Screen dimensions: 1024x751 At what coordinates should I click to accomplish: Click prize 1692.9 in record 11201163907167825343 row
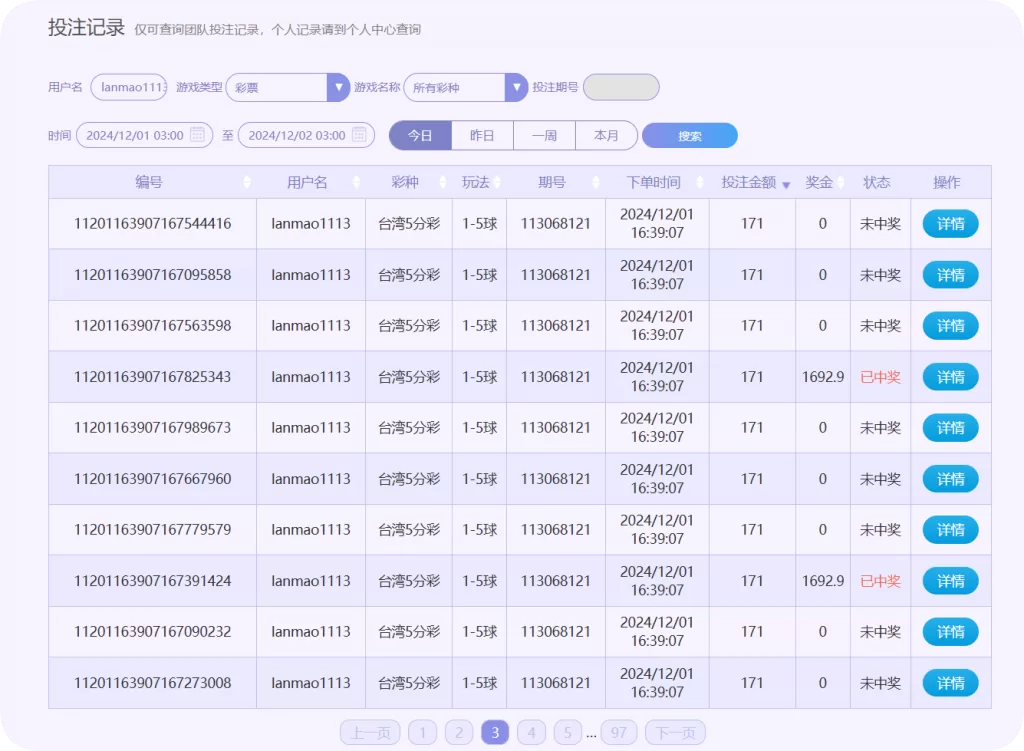(823, 377)
